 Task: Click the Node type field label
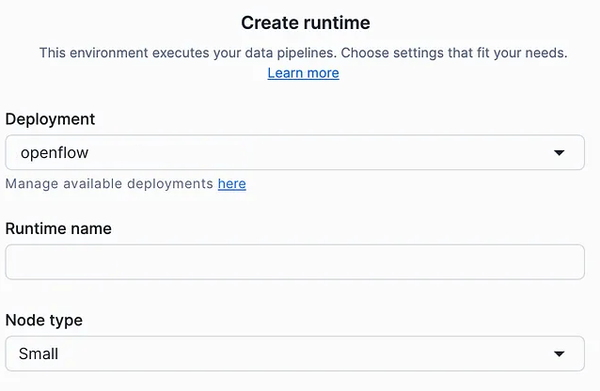44,320
